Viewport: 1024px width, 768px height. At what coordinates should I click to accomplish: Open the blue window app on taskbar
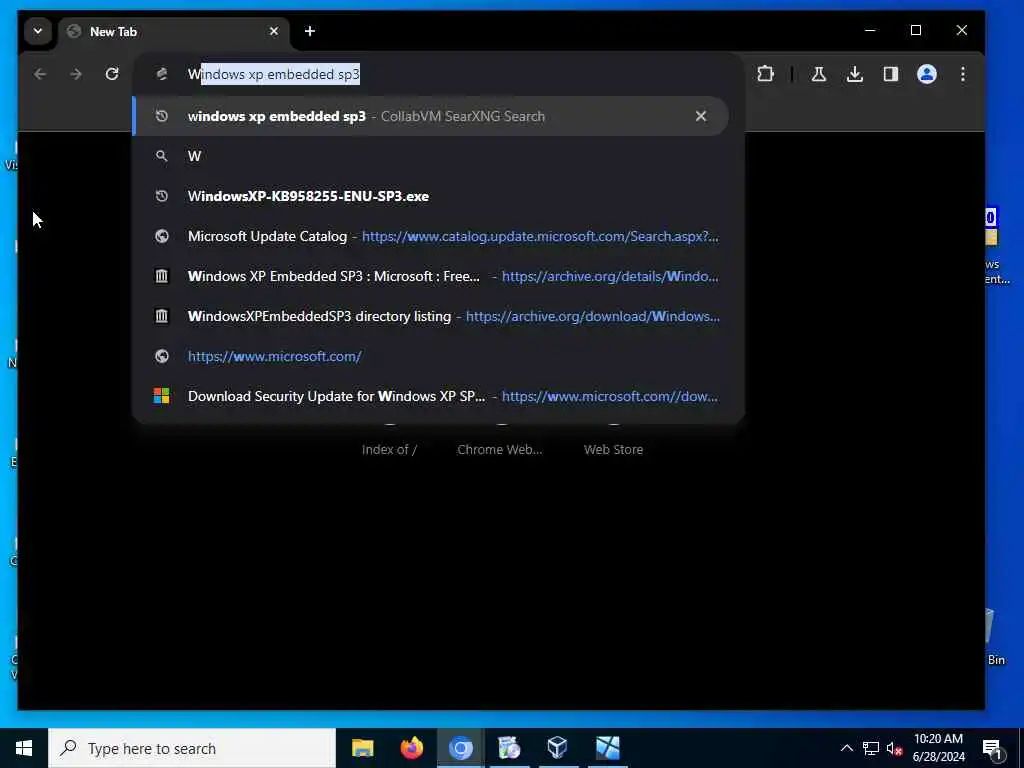tap(607, 748)
